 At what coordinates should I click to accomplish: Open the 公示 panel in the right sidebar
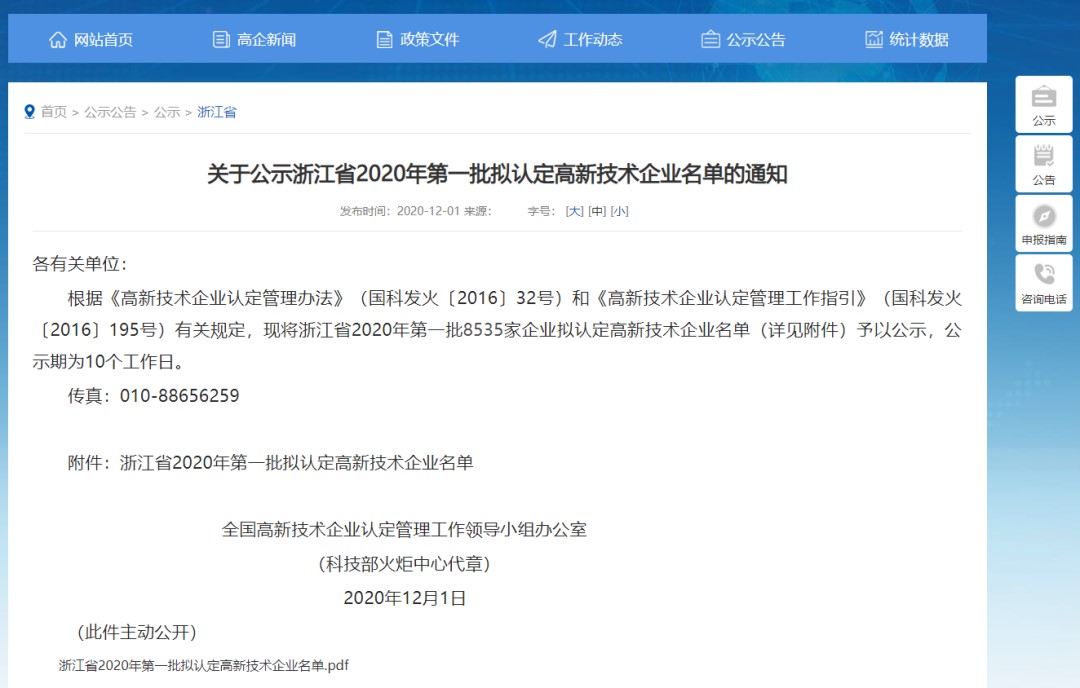(1043, 104)
